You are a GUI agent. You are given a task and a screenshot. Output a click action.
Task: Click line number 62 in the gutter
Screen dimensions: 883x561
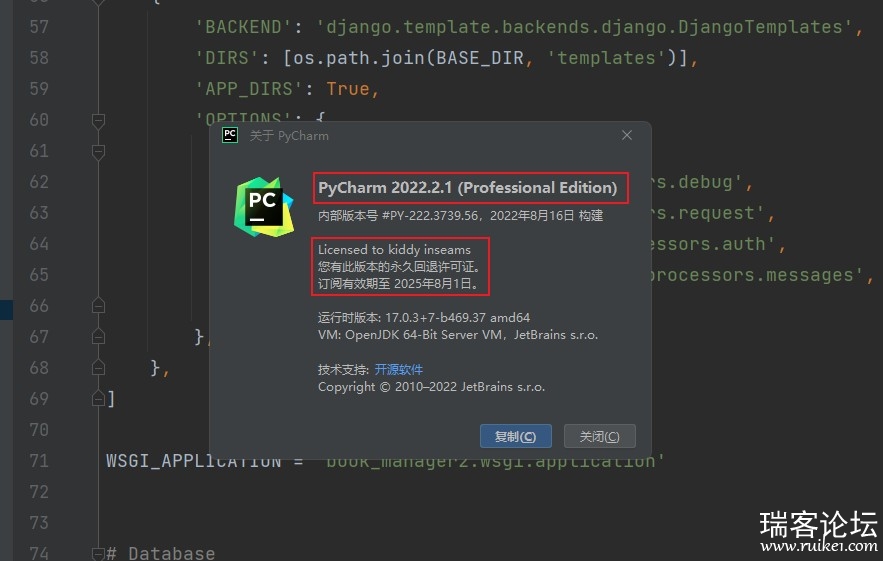pos(39,182)
